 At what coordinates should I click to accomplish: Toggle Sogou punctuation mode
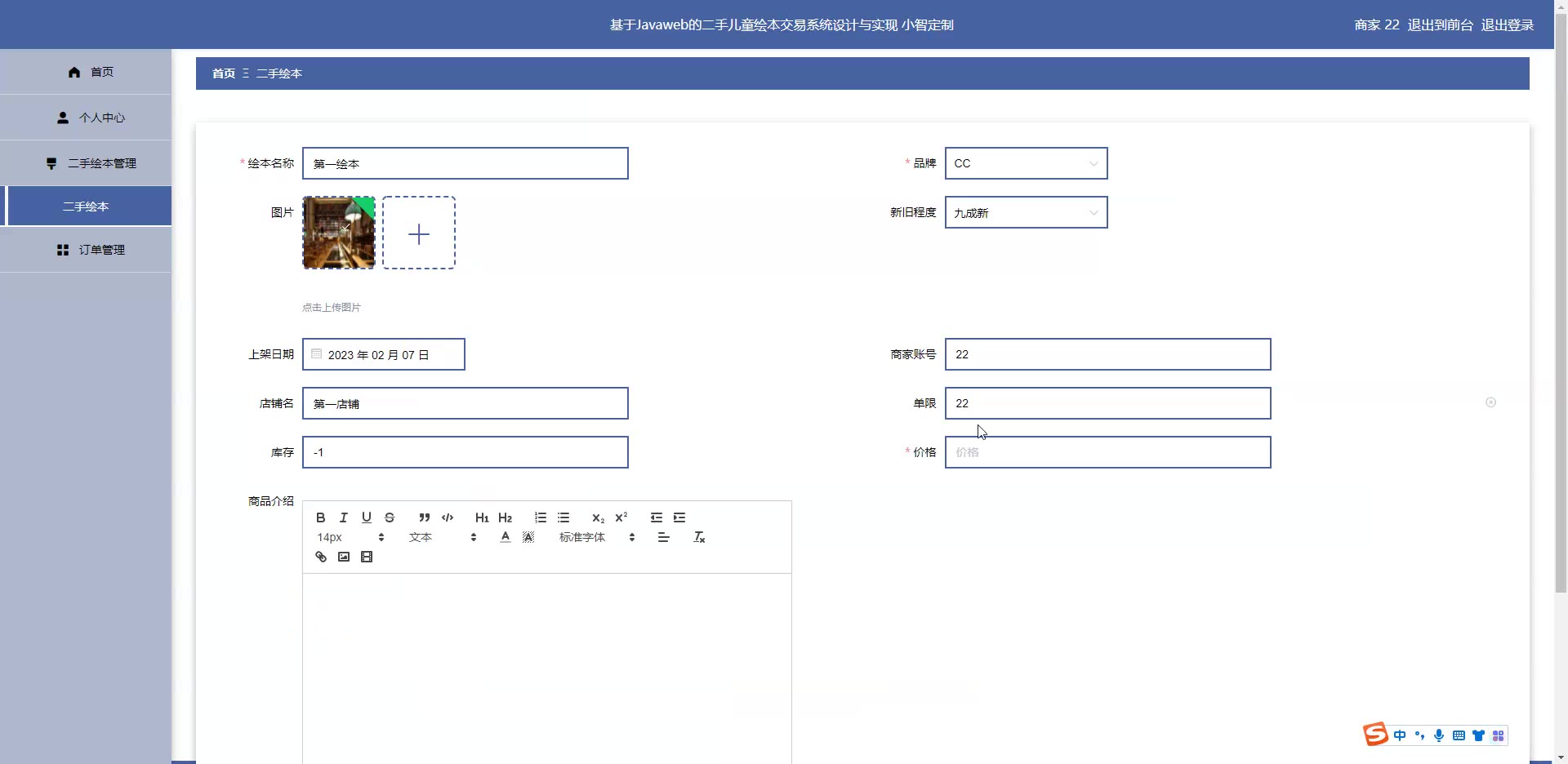[1419, 735]
